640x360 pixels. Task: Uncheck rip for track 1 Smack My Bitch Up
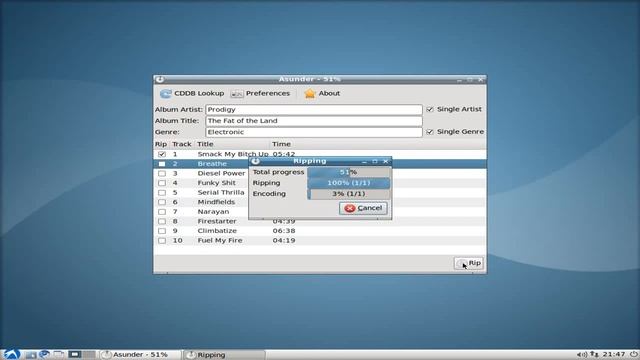162,154
